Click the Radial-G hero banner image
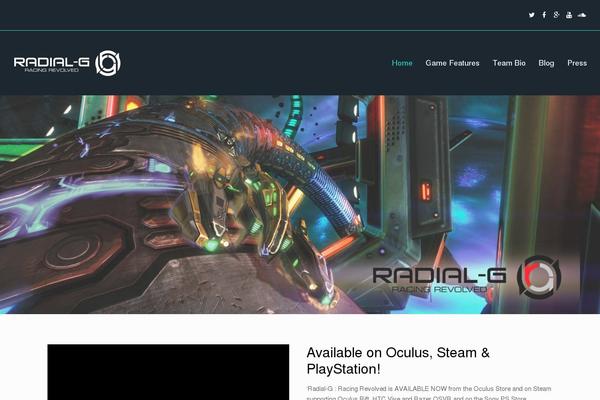This screenshot has height=400, width=600. point(300,204)
